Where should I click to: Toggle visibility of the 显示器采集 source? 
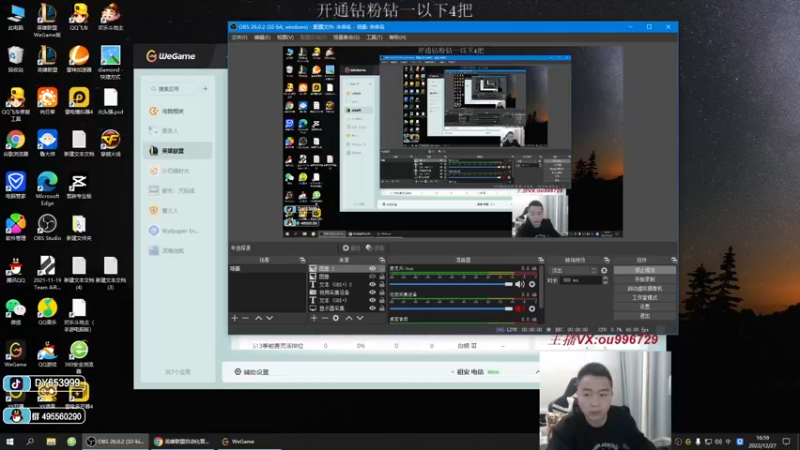coord(372,308)
